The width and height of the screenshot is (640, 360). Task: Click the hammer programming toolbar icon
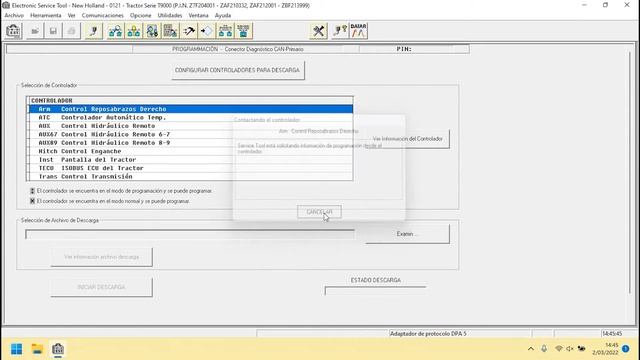189,31
